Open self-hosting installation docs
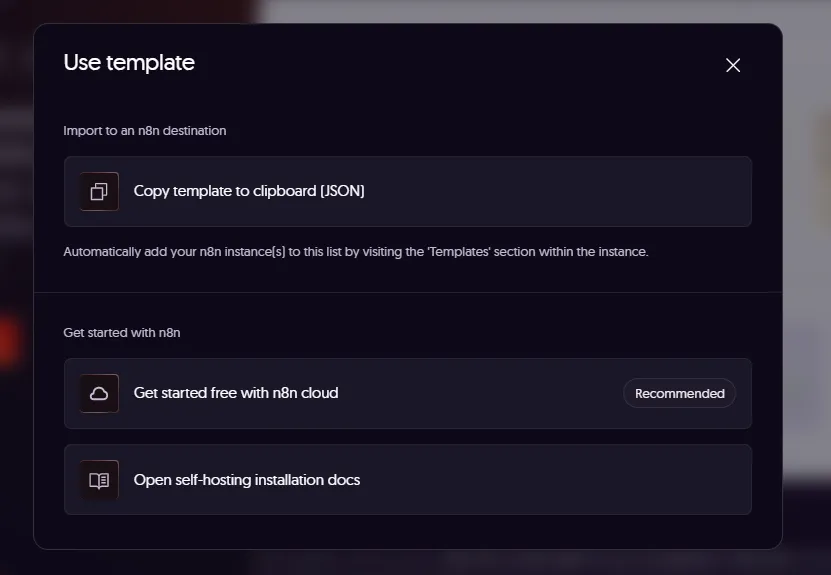The image size is (831, 575). (408, 480)
